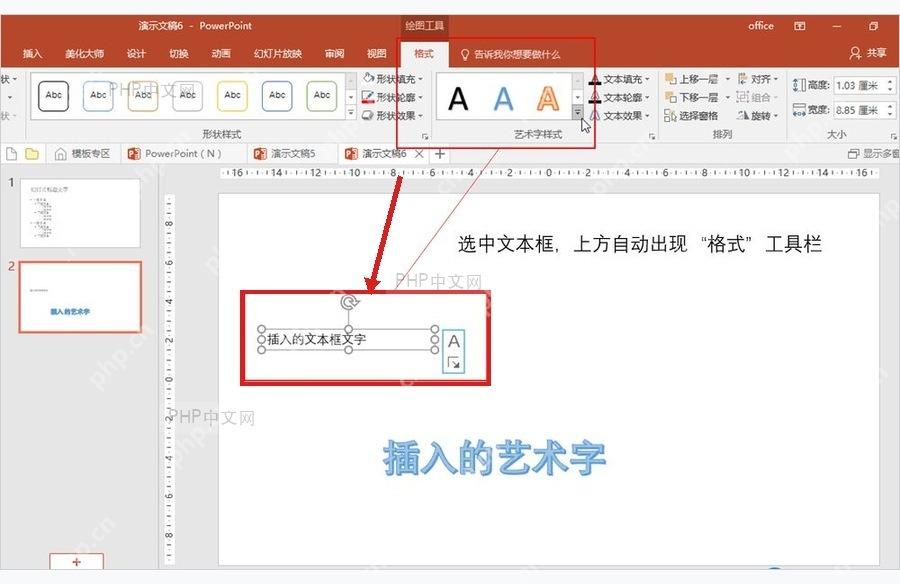This screenshot has width=900, height=584.
Task: Select the 格式 ribbon tab
Action: point(424,53)
